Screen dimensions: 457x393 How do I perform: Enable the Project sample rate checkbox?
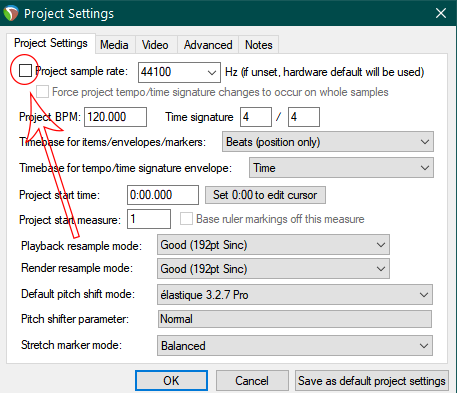tap(25, 71)
